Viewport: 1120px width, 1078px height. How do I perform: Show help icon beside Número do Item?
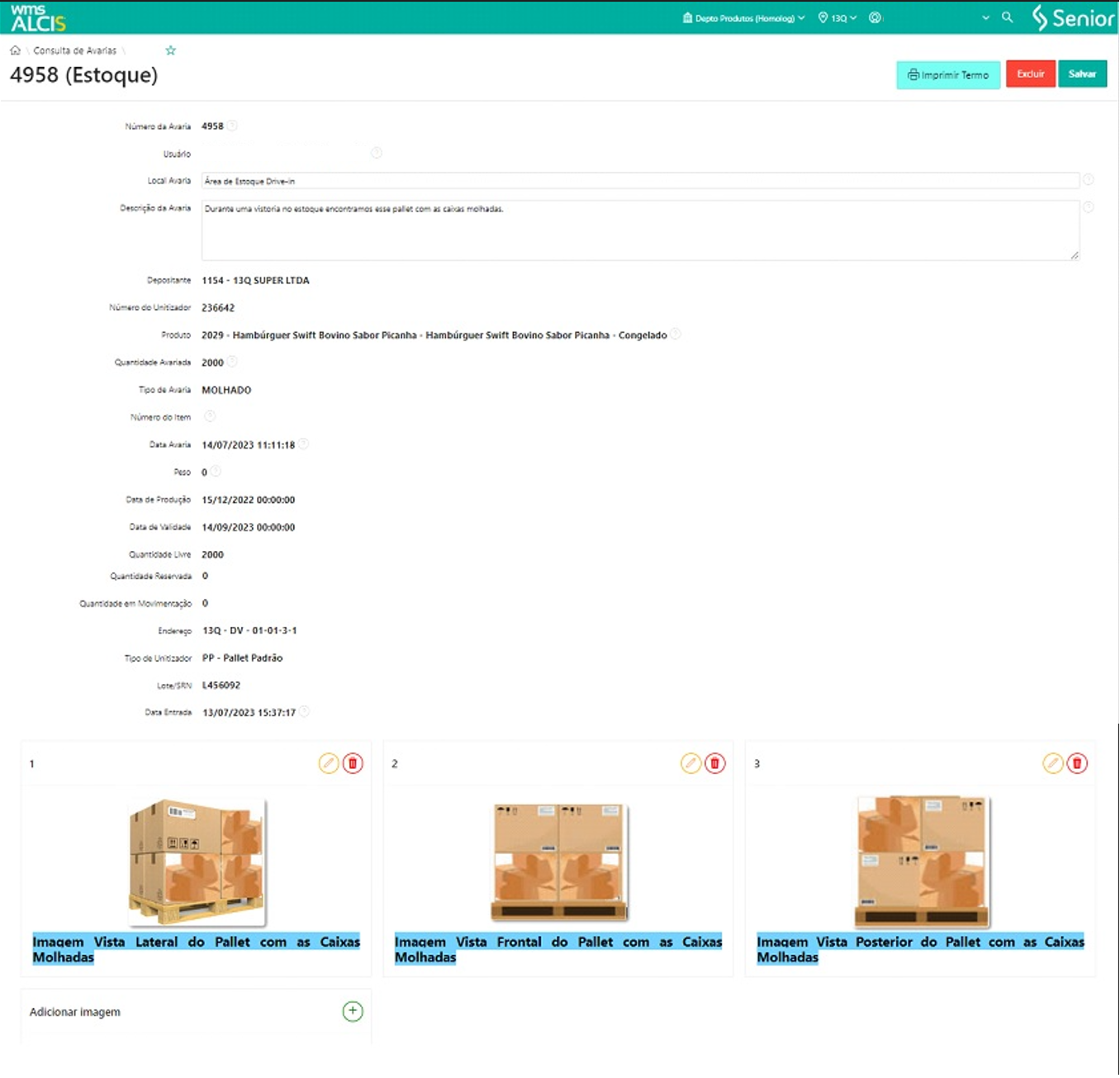click(x=210, y=416)
